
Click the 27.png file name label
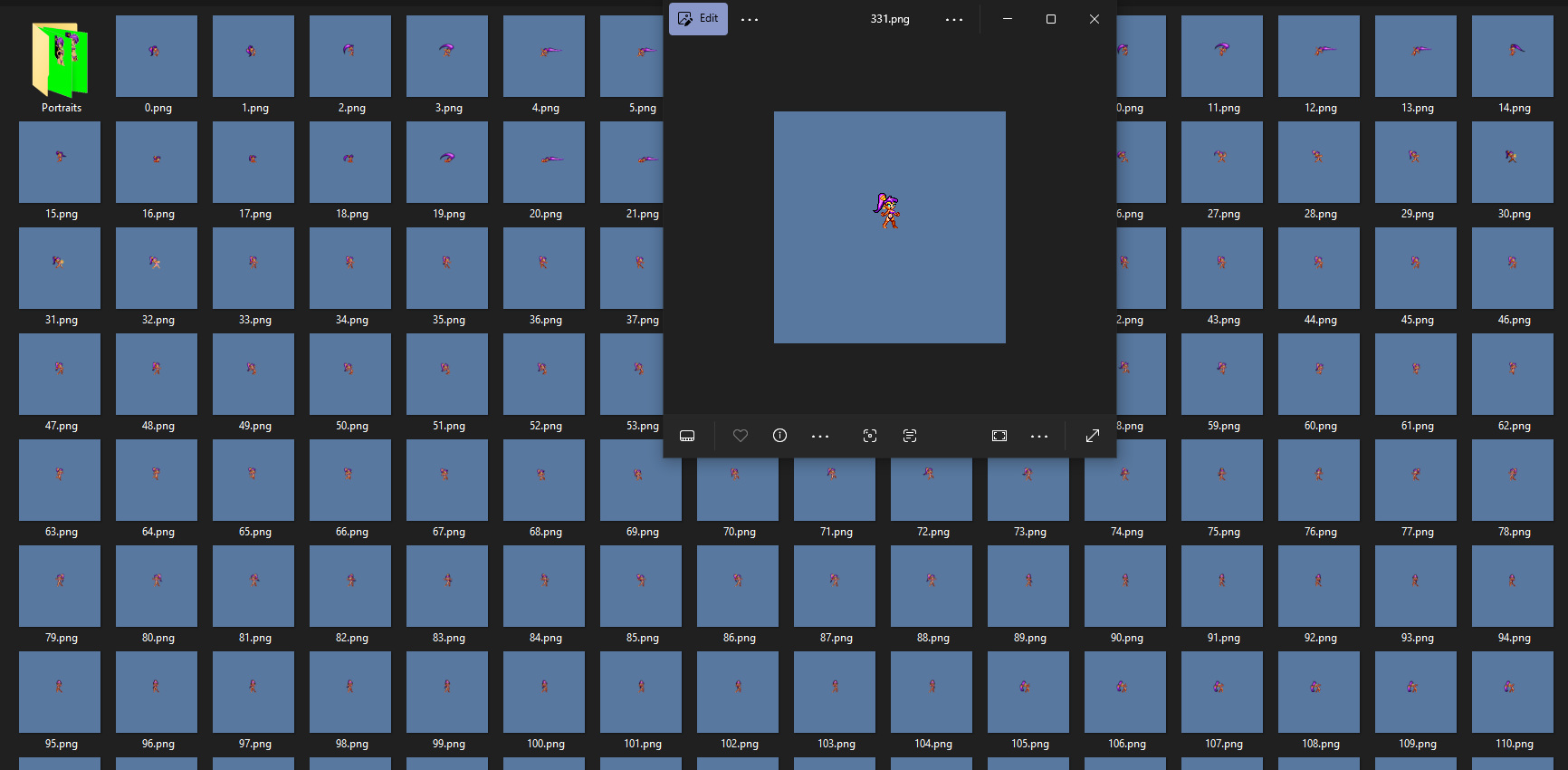point(1224,214)
